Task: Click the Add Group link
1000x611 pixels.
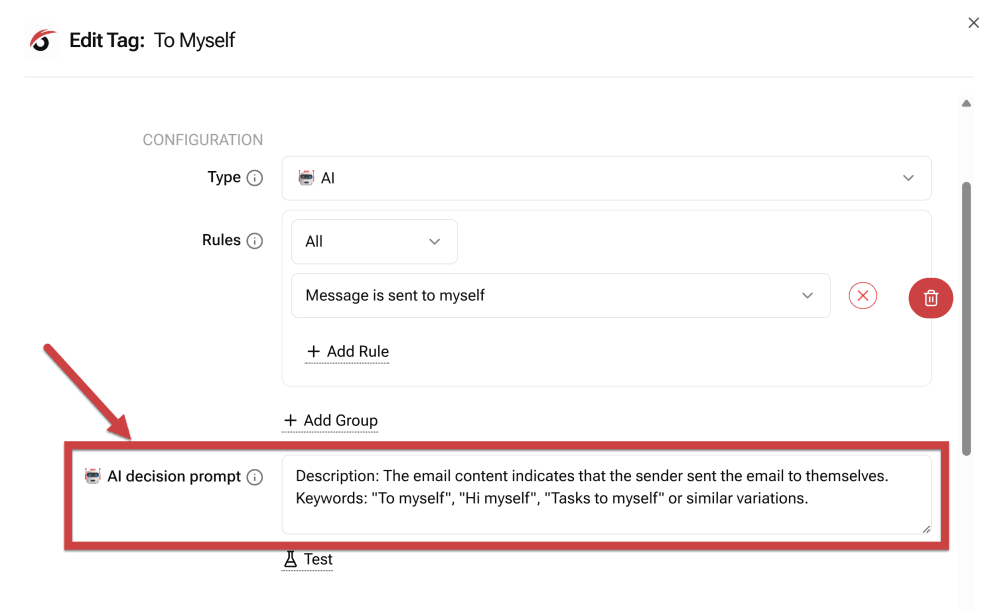Action: click(x=331, y=421)
